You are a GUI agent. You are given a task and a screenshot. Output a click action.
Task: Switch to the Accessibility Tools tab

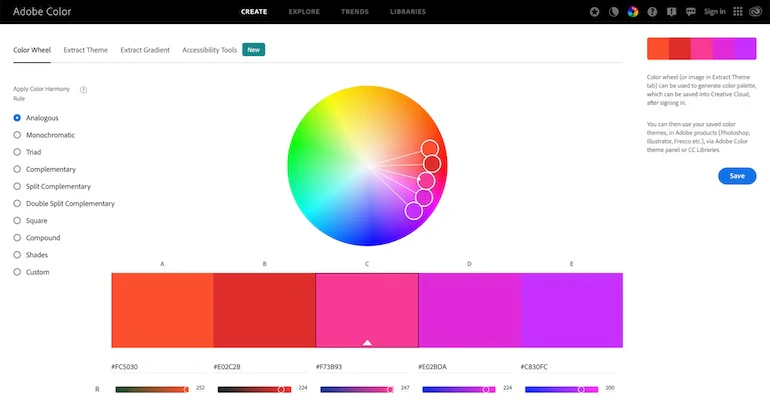point(209,50)
